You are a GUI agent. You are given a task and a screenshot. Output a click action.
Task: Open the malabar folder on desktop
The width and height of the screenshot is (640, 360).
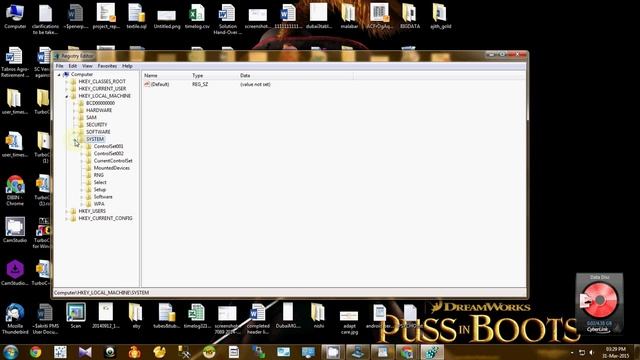click(349, 15)
